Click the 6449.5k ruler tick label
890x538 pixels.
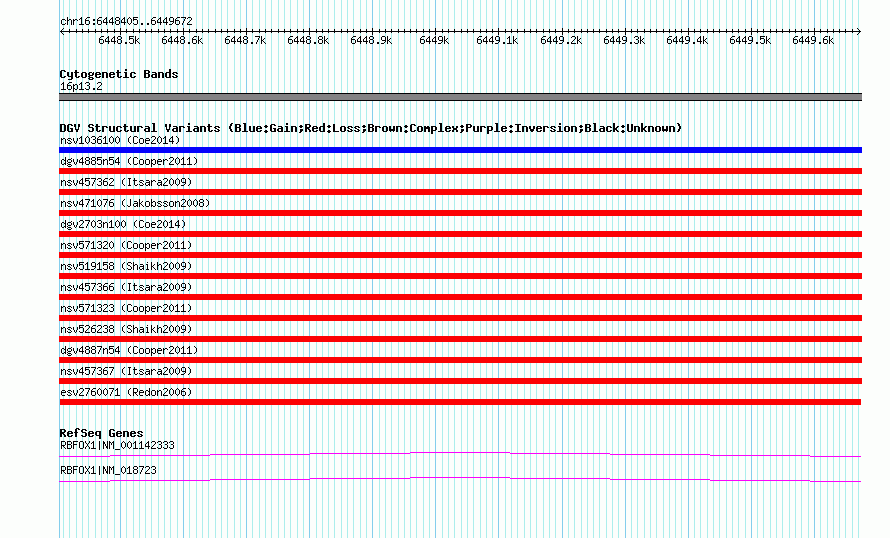tap(750, 41)
